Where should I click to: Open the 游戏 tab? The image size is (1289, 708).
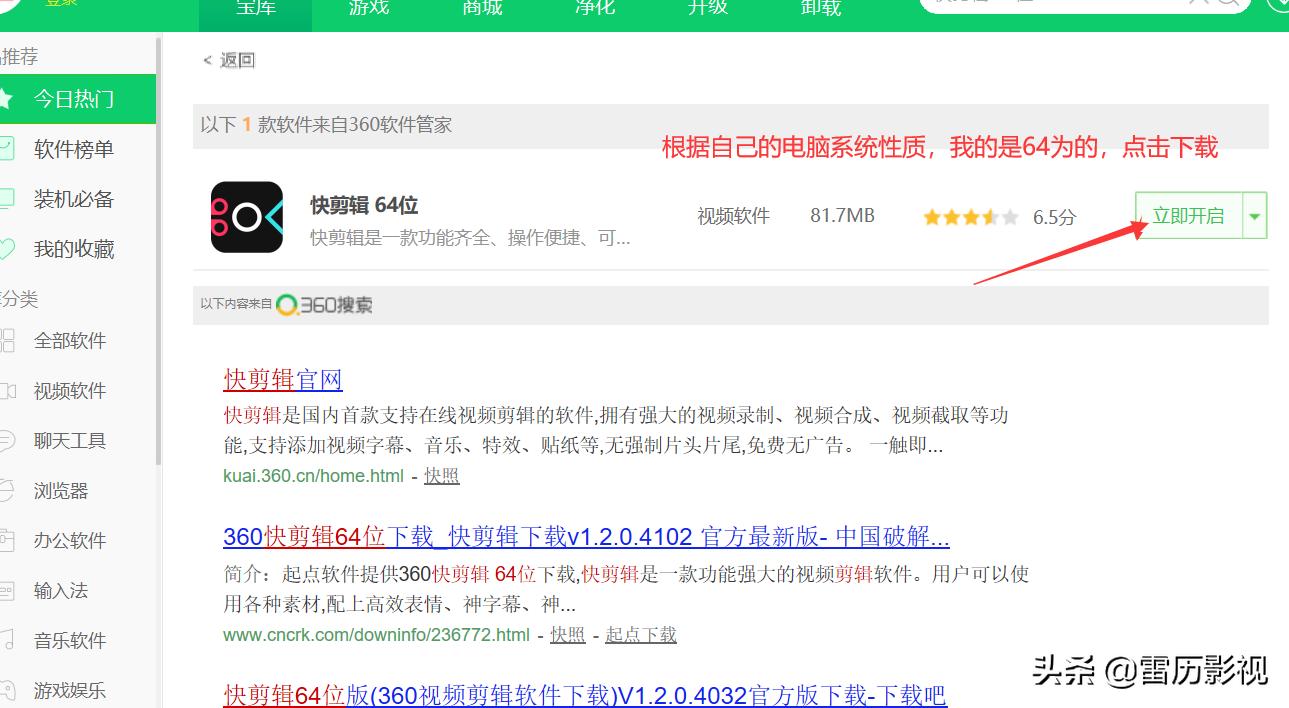(368, 9)
